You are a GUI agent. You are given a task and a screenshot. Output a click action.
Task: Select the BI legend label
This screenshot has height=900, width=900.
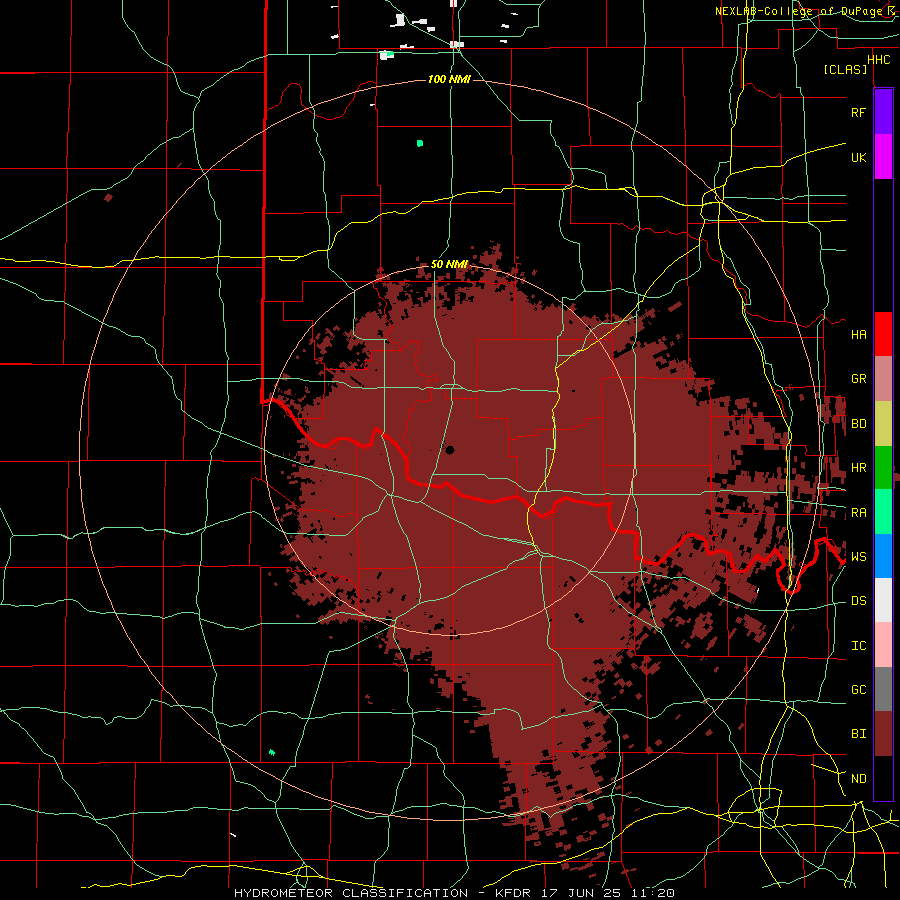(858, 734)
